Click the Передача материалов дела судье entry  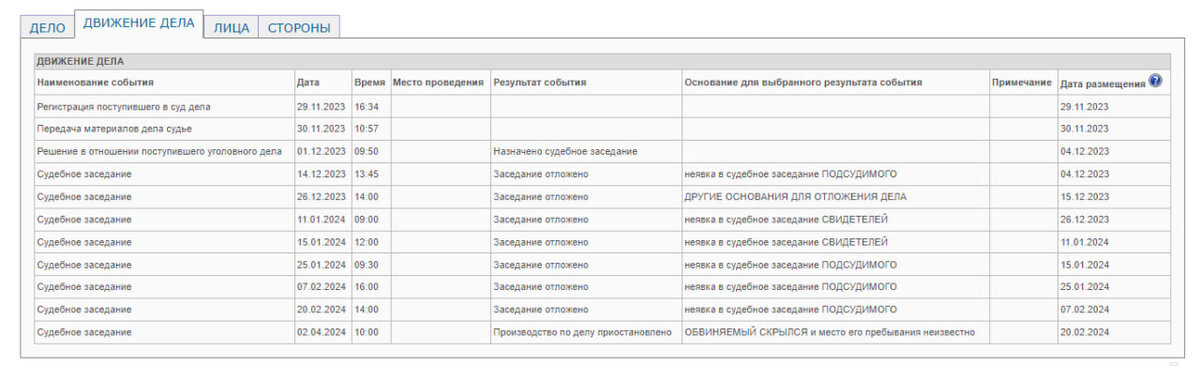coord(114,129)
